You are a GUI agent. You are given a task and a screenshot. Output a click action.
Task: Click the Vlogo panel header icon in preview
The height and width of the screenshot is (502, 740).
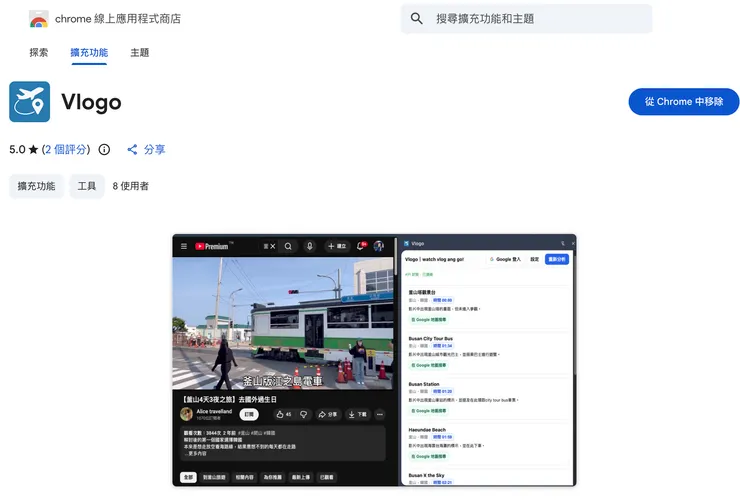pyautogui.click(x=406, y=243)
